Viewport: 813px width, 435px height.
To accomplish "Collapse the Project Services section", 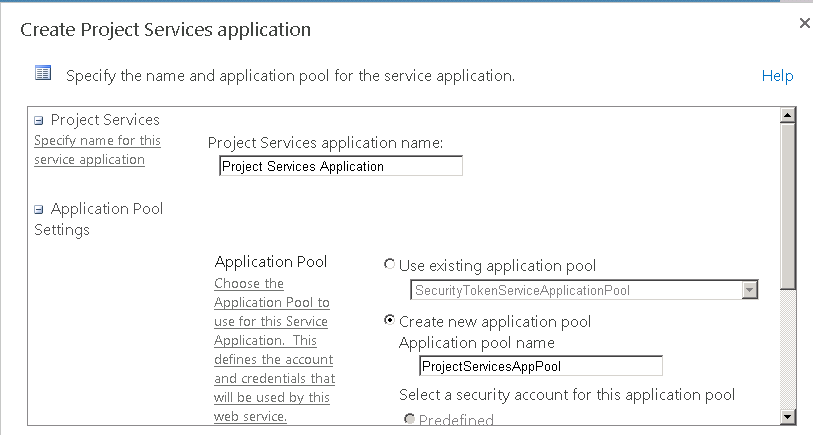I will (x=38, y=121).
